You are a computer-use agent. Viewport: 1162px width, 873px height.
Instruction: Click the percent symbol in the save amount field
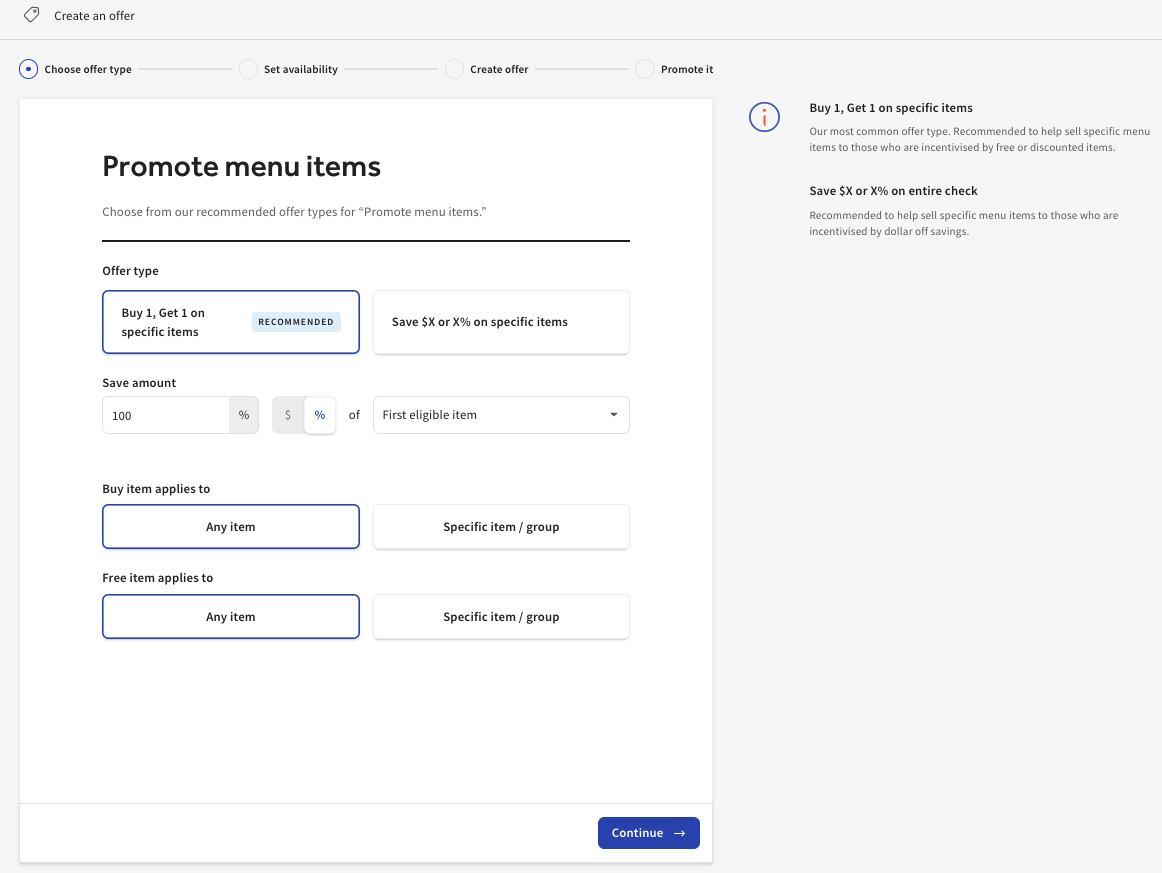coord(244,414)
